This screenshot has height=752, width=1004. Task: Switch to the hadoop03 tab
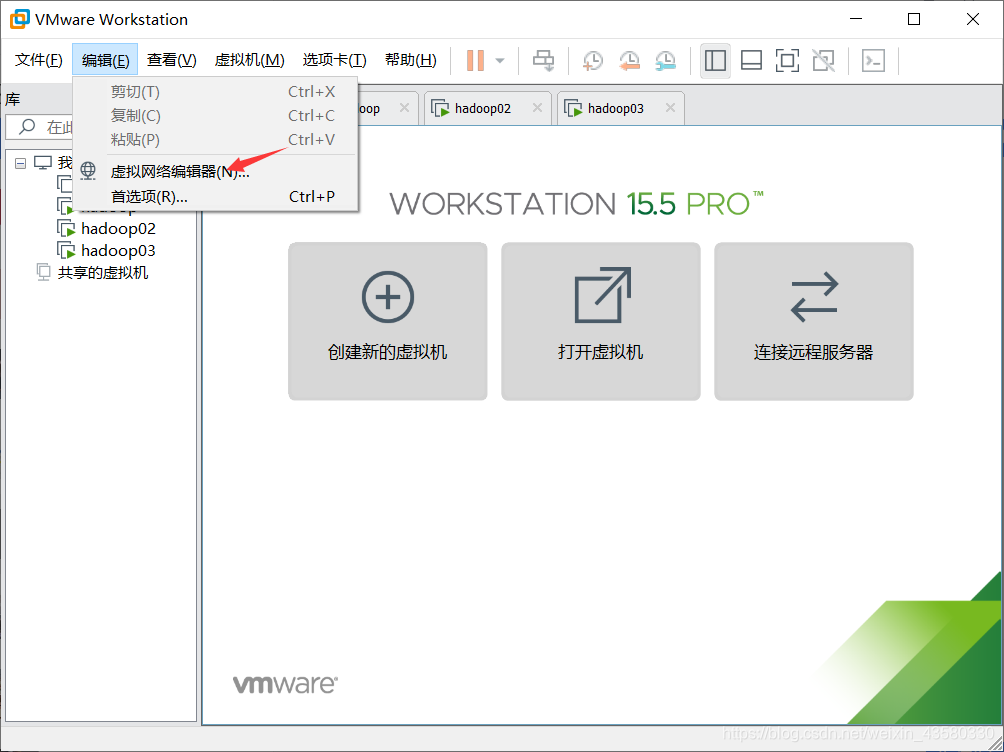tap(619, 108)
